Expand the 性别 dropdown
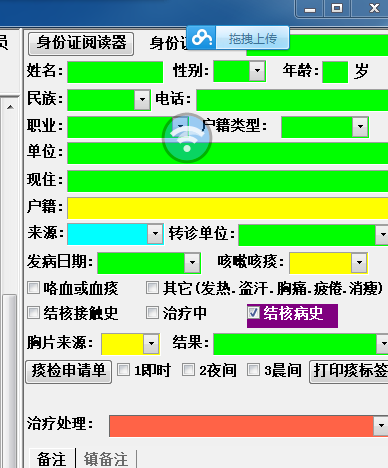The height and width of the screenshot is (468, 388). click(x=257, y=71)
